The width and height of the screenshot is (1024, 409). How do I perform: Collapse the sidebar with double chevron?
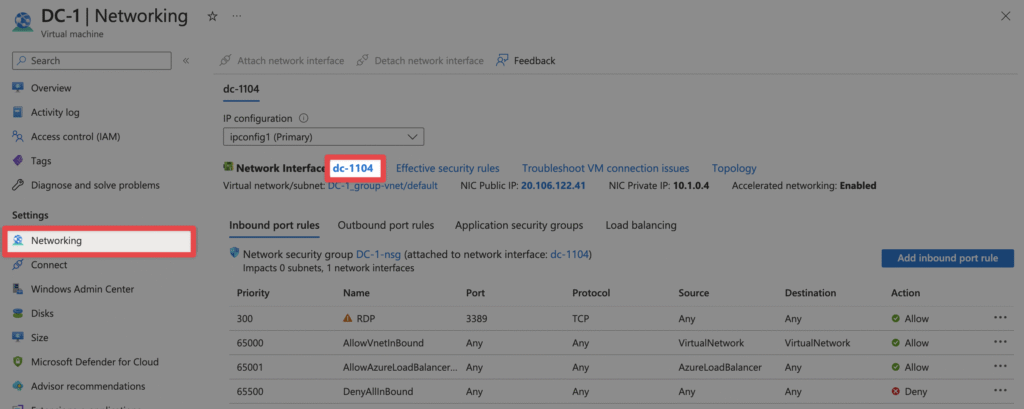point(186,61)
